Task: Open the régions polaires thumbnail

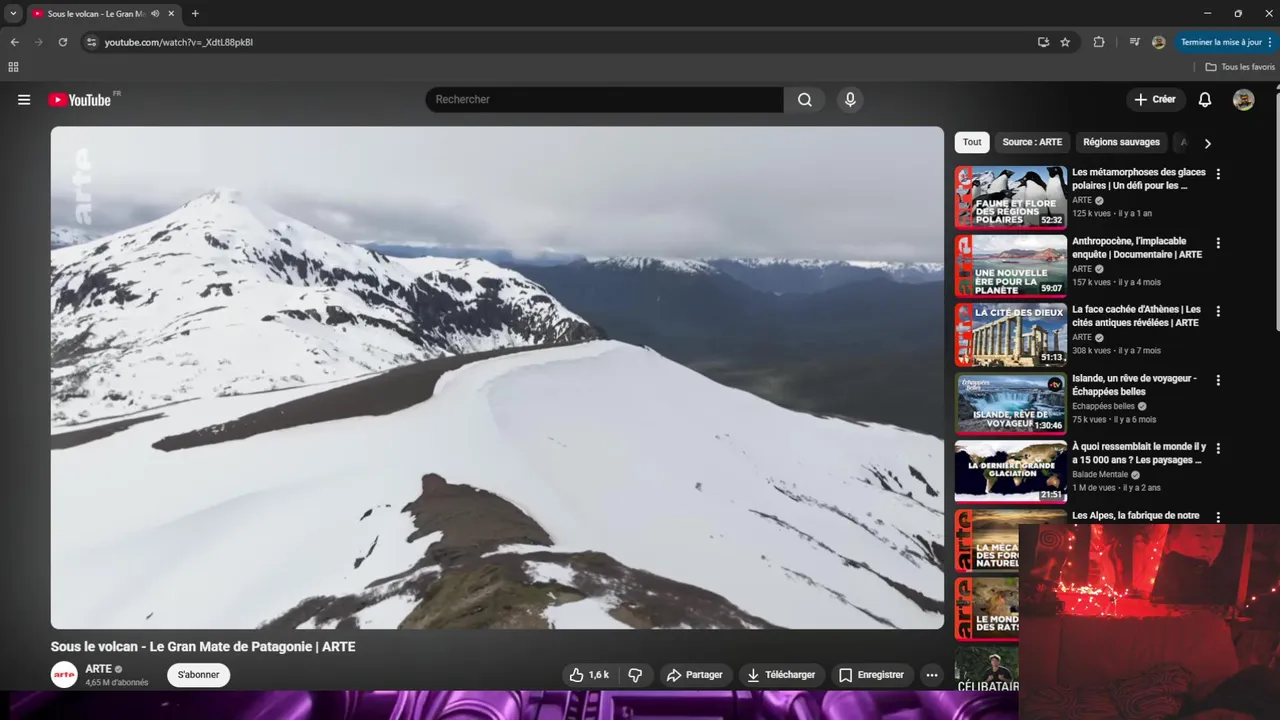Action: click(1011, 197)
